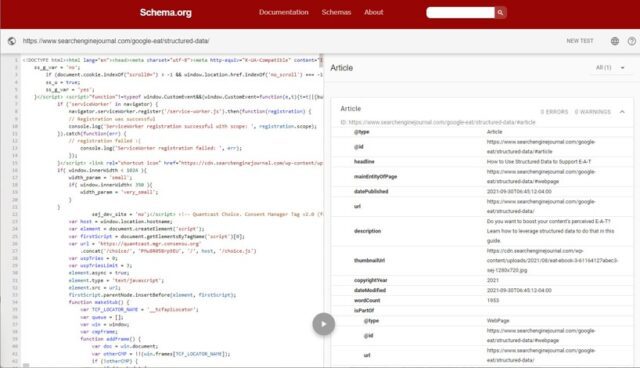
Task: Click the 'function makeStub()' code line
Action: (99, 302)
